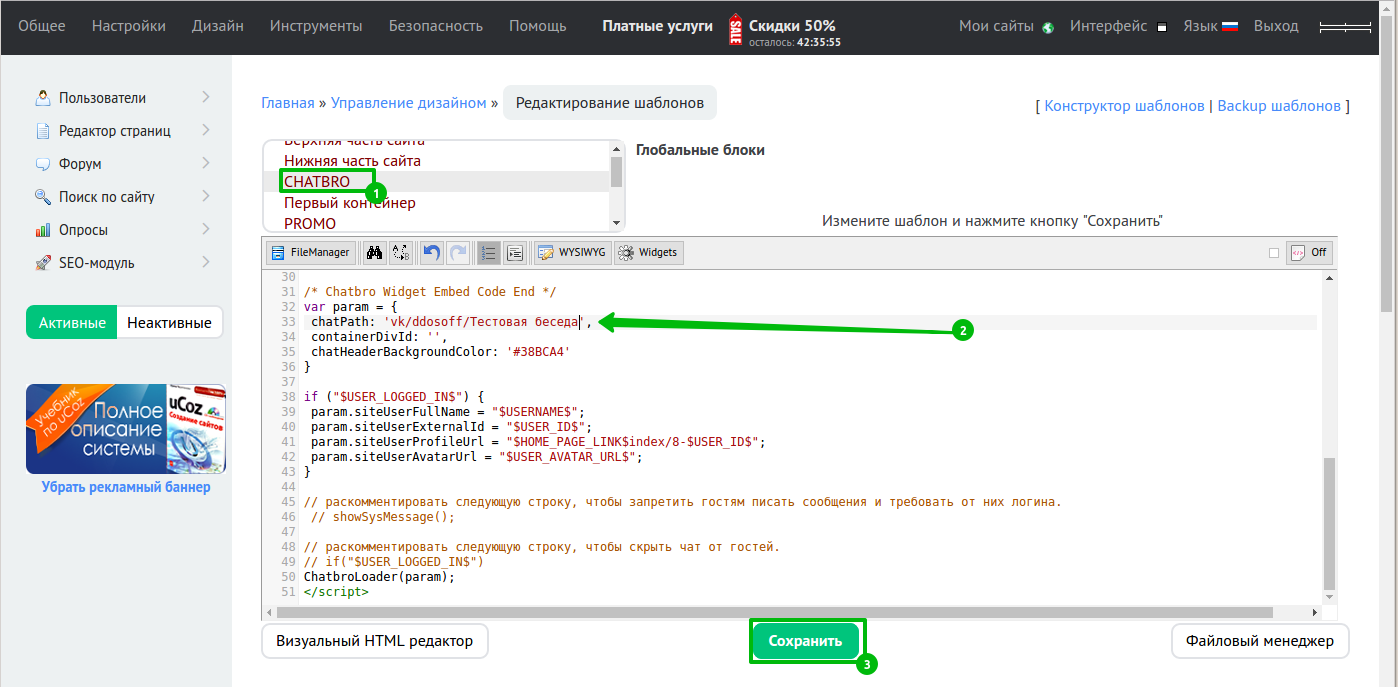Click the globe icon next to Мои сайты
The width and height of the screenshot is (1398, 687).
[1048, 27]
